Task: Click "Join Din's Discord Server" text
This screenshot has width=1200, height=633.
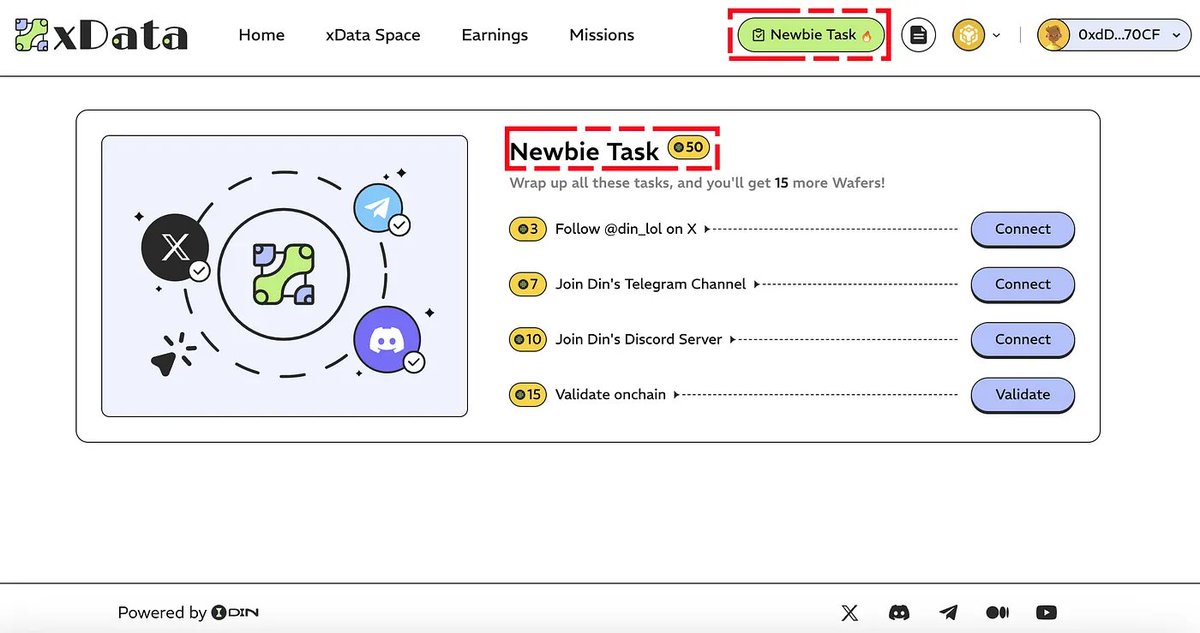Action: pos(639,339)
